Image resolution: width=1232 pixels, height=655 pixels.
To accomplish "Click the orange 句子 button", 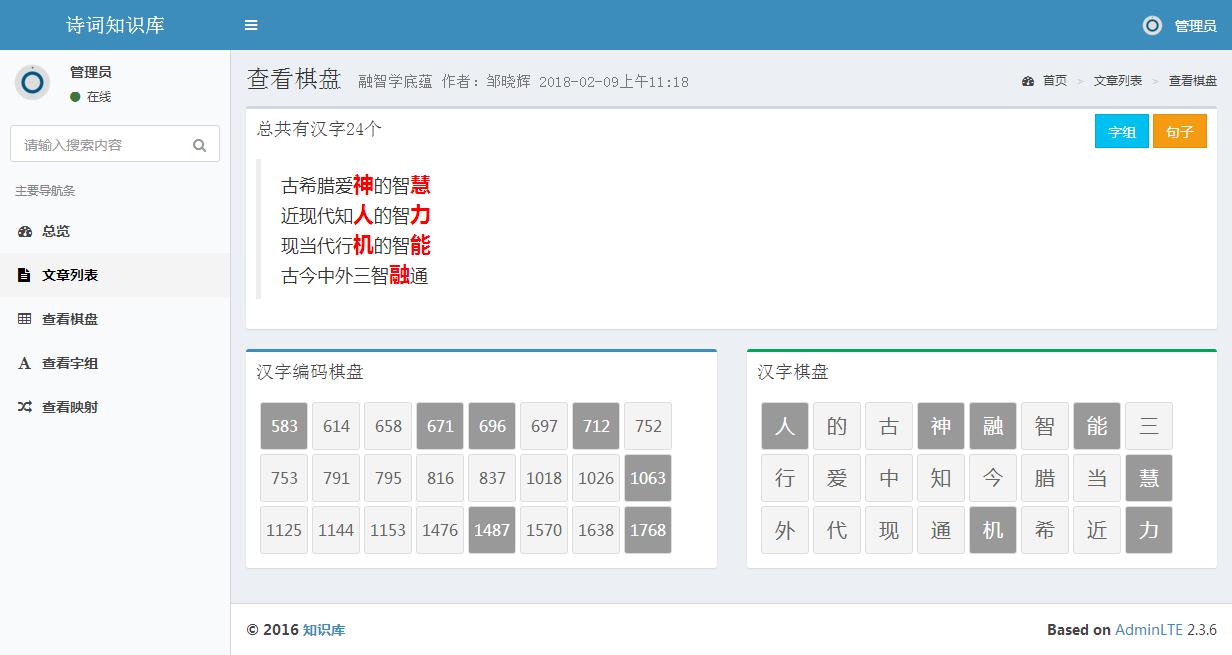I will pyautogui.click(x=1180, y=131).
